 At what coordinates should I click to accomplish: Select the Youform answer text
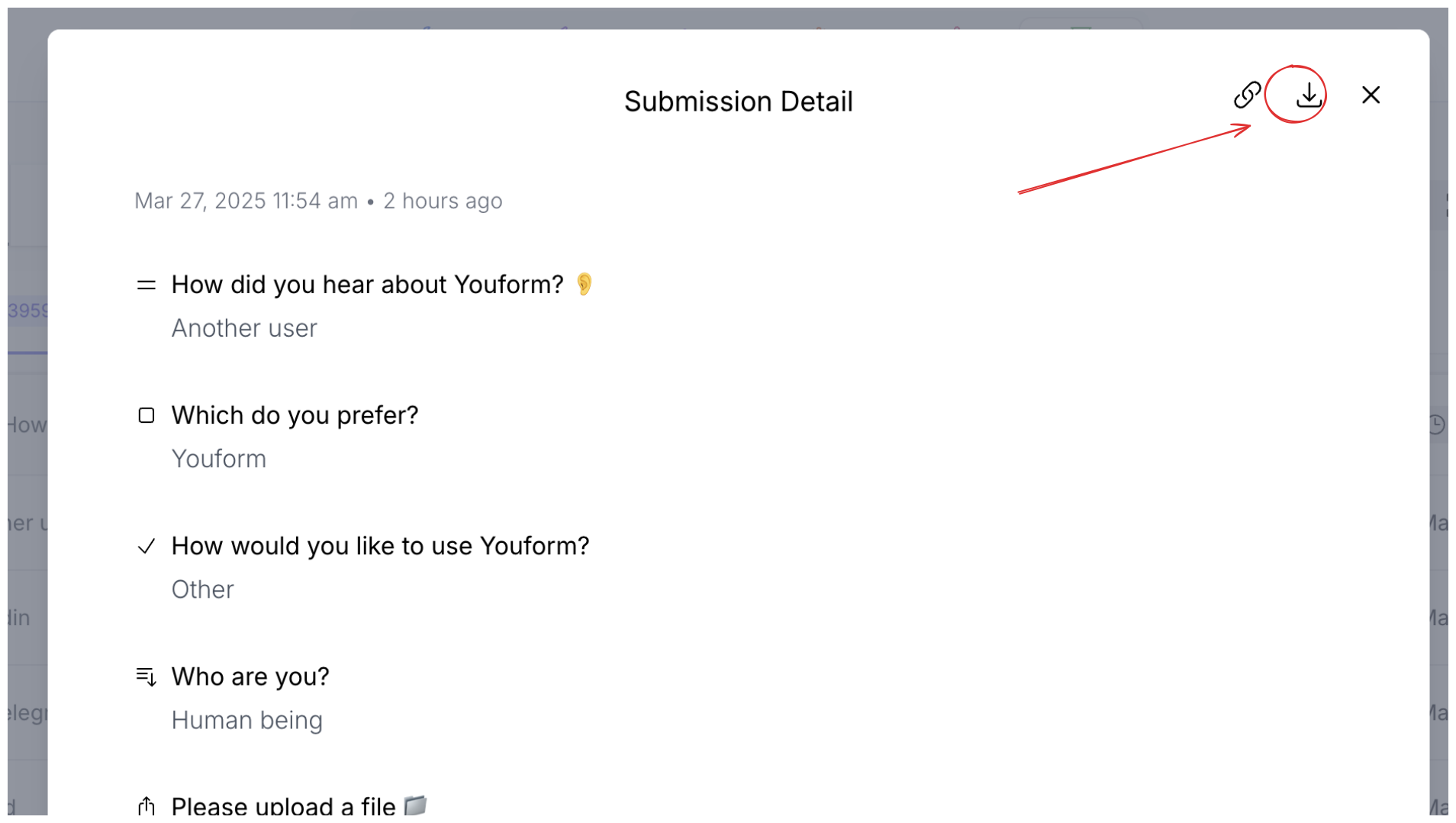pyautogui.click(x=219, y=459)
